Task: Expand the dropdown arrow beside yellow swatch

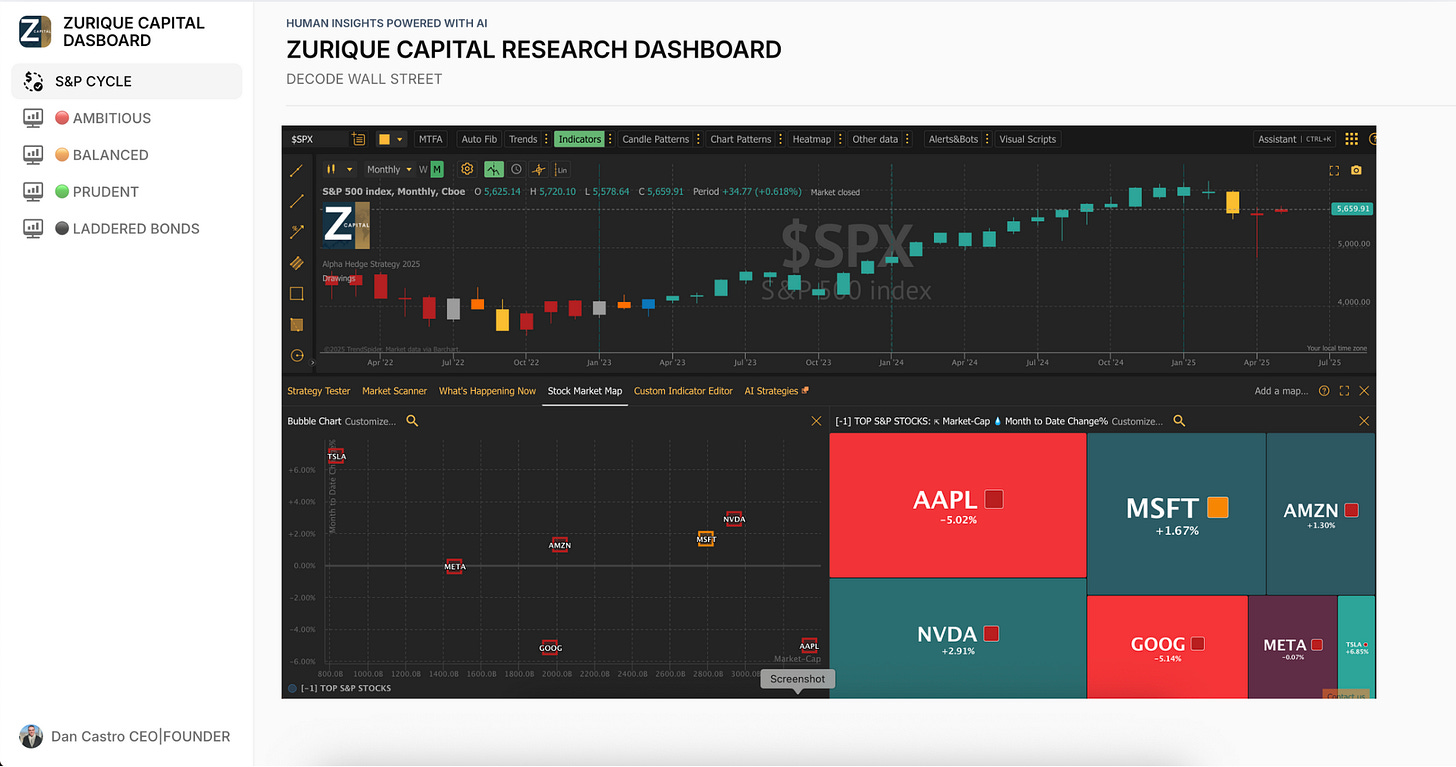Action: (400, 139)
